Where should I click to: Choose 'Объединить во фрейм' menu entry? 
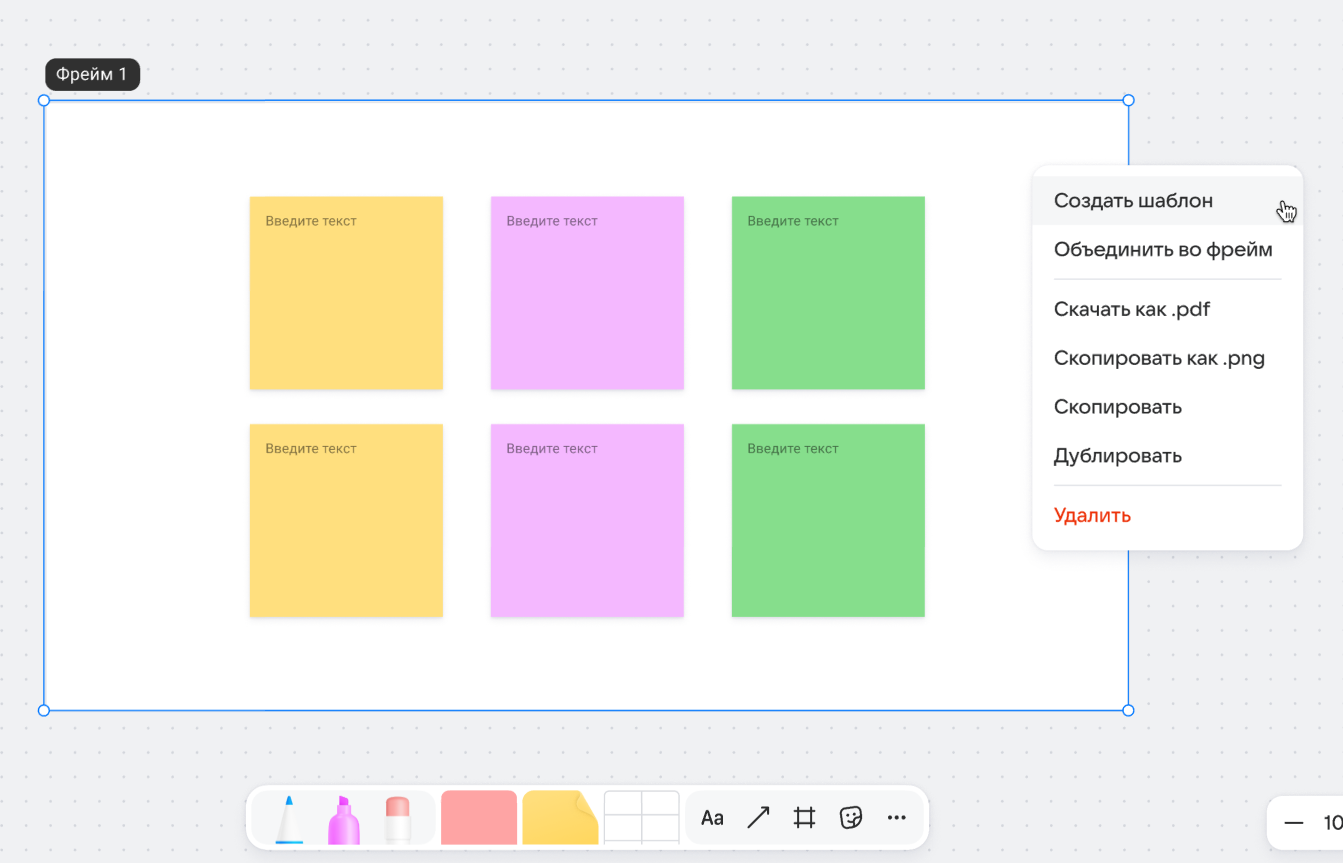[x=1162, y=250]
